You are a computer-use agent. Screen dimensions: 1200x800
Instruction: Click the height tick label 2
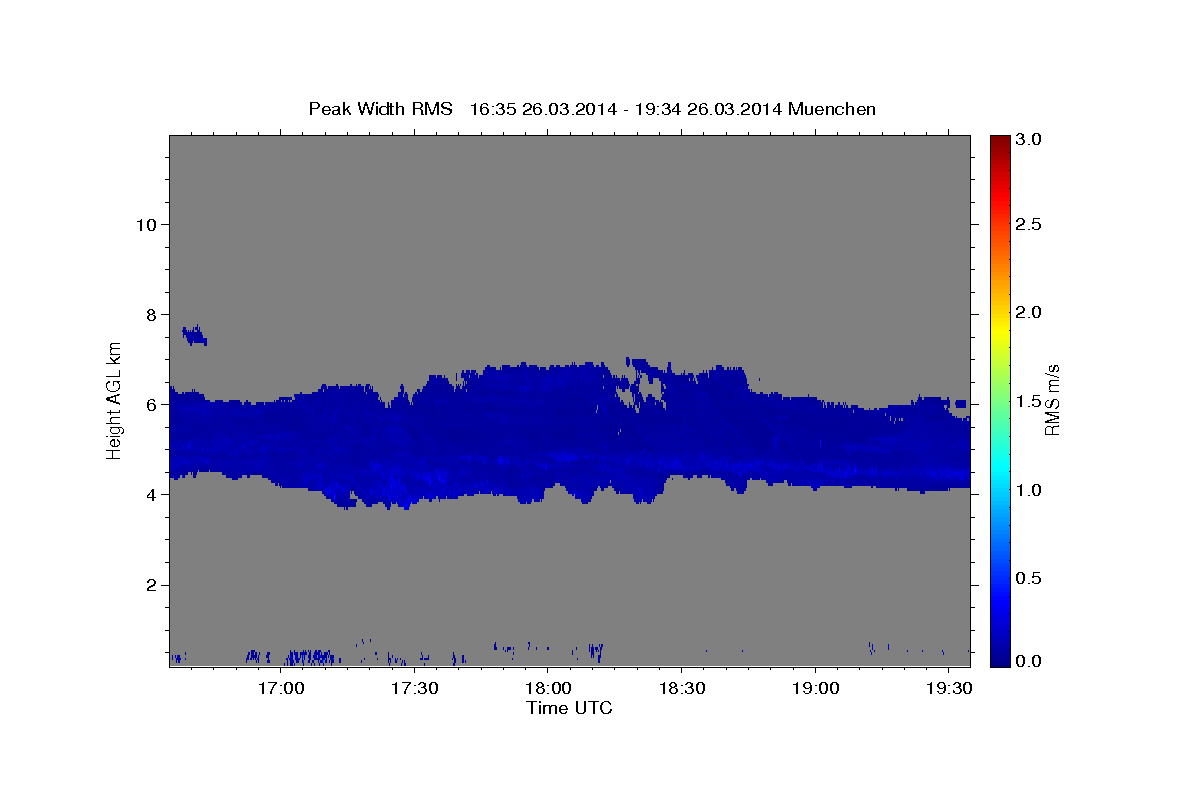tap(150, 584)
